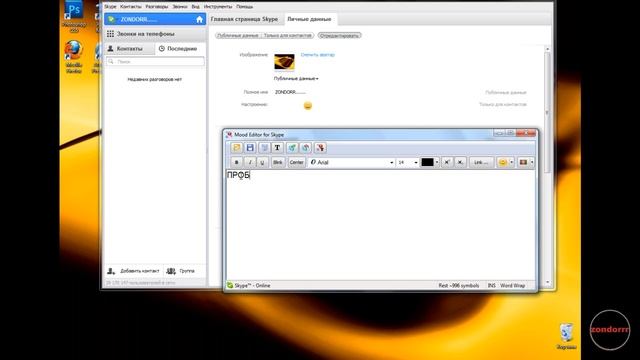Click the Сменить аватар link
640x360 pixels.
(318, 55)
